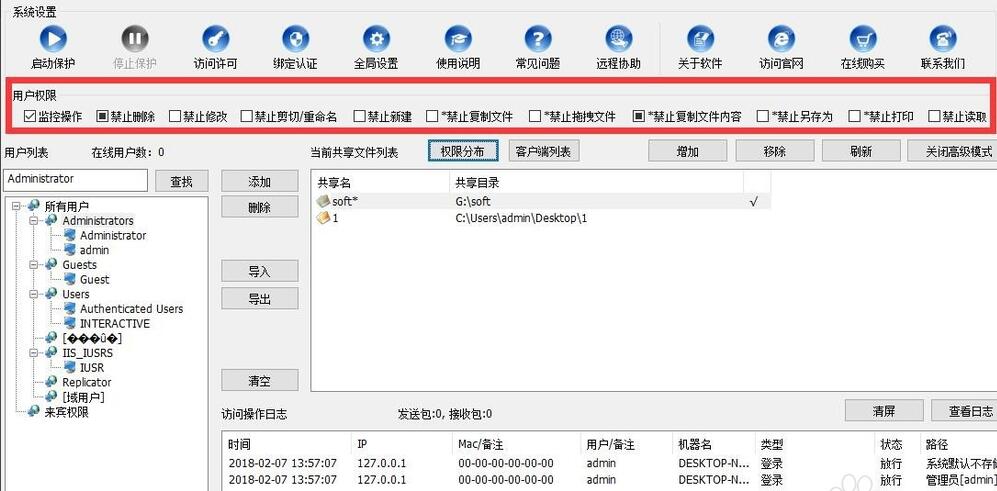Click the 删除 user button
This screenshot has width=997, height=491.
[259, 207]
